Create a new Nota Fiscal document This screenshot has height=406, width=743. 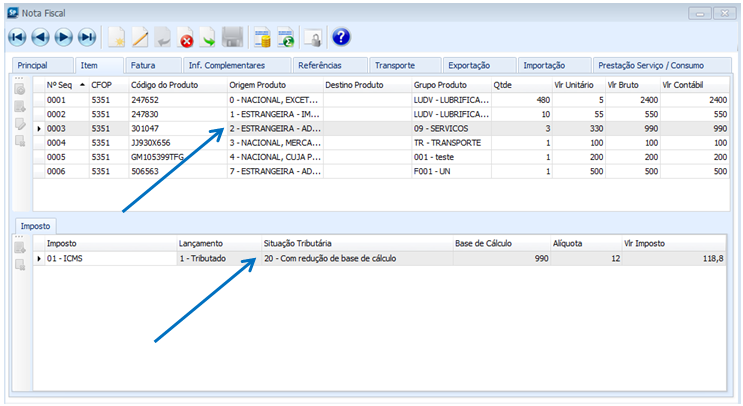coord(117,38)
